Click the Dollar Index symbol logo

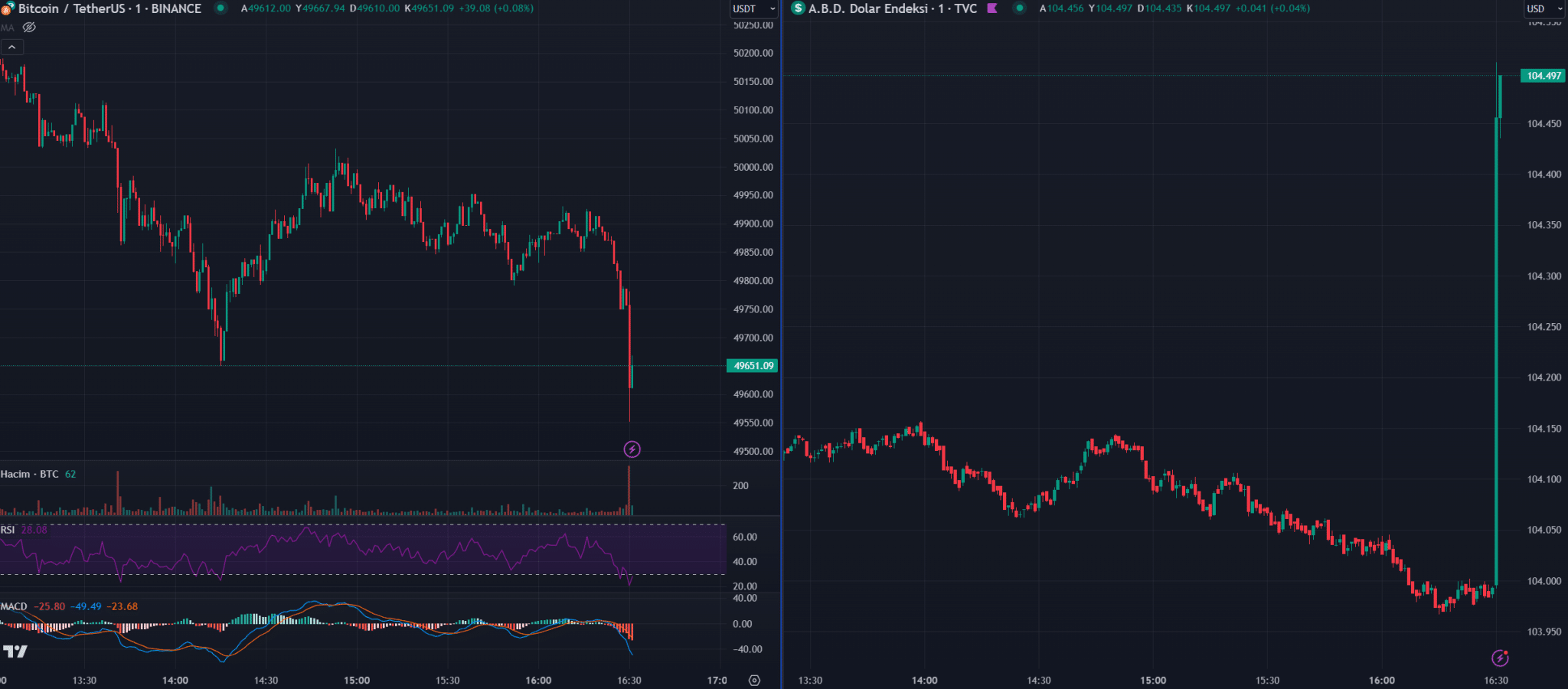tap(798, 8)
